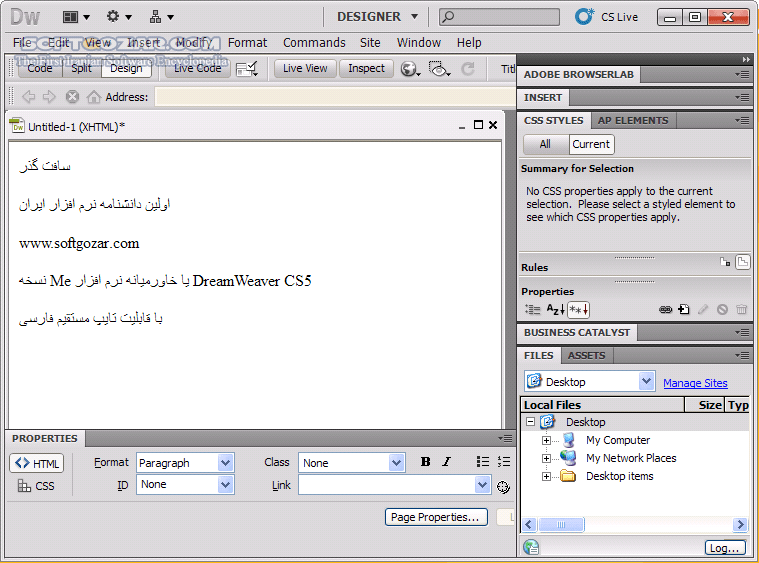This screenshot has width=759, height=563.
Task: Click the Ordered List icon
Action: point(504,462)
